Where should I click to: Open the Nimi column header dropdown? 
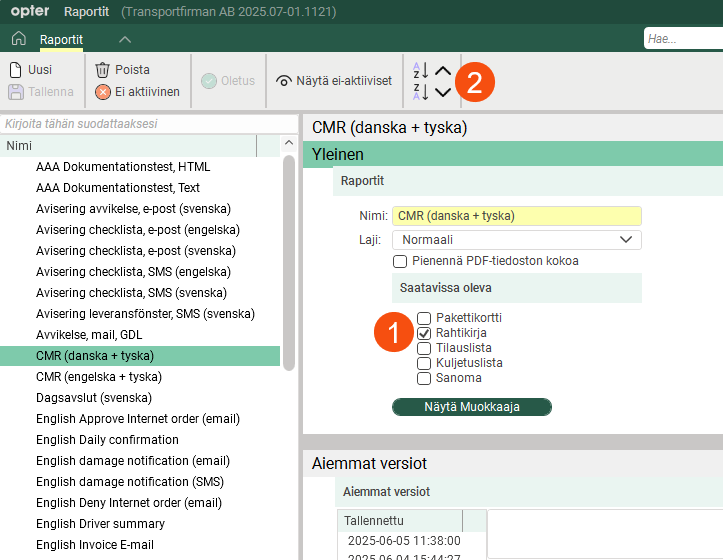268,146
